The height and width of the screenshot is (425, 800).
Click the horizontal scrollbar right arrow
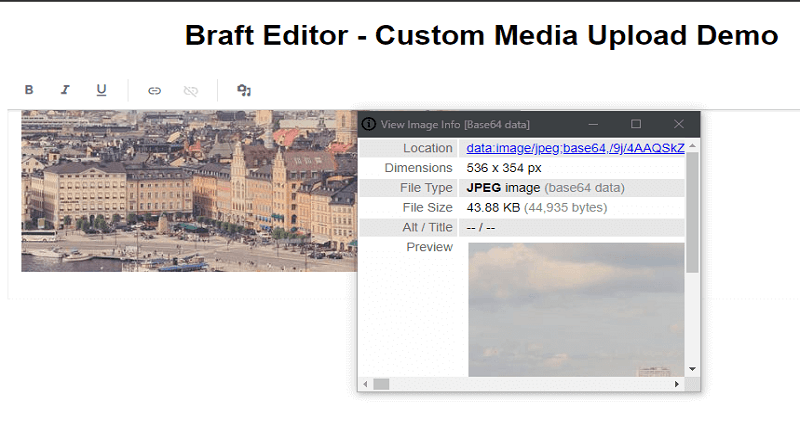(677, 384)
